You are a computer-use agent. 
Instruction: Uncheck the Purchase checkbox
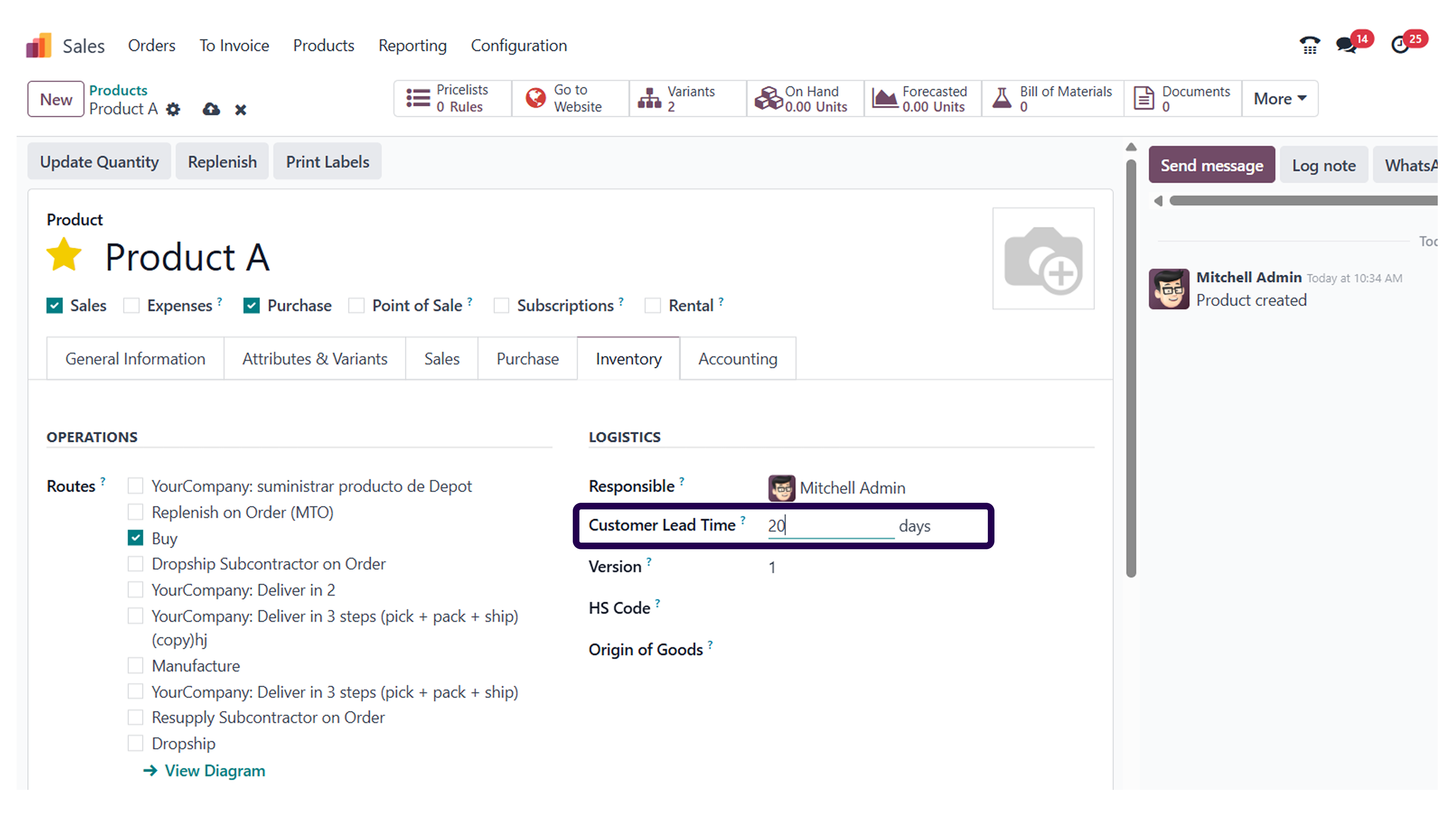click(251, 305)
